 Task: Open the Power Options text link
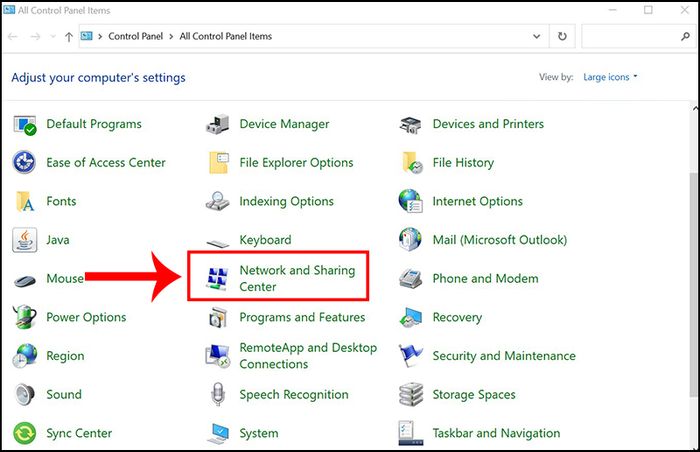point(86,317)
